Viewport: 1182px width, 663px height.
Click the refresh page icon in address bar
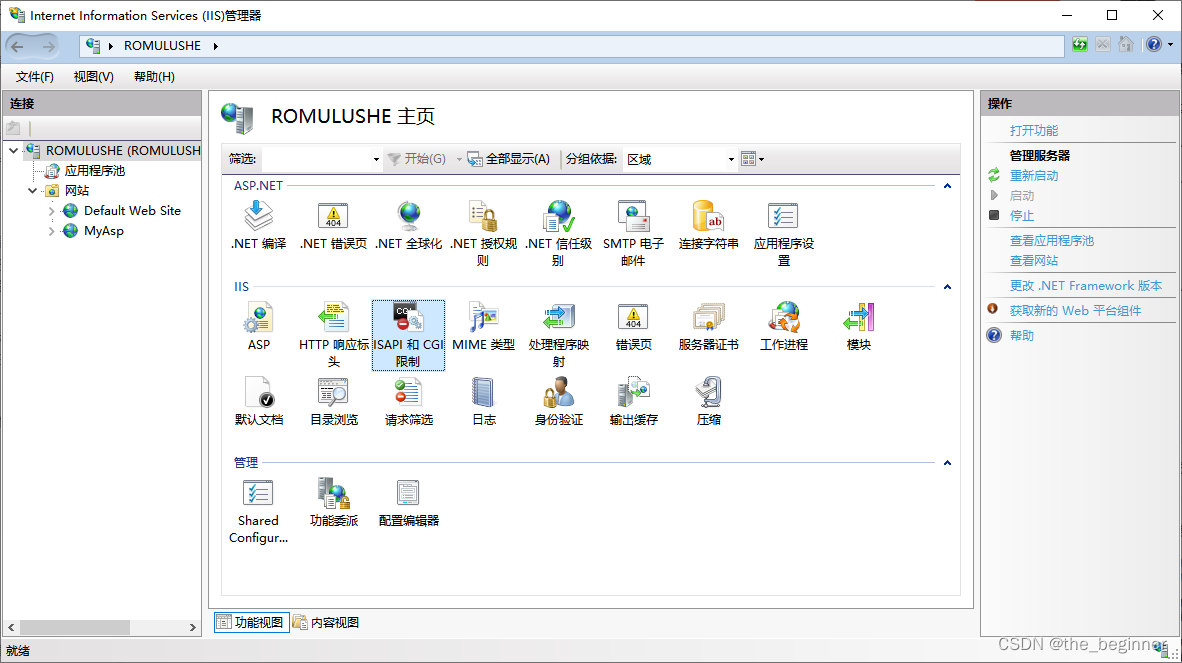point(1079,44)
